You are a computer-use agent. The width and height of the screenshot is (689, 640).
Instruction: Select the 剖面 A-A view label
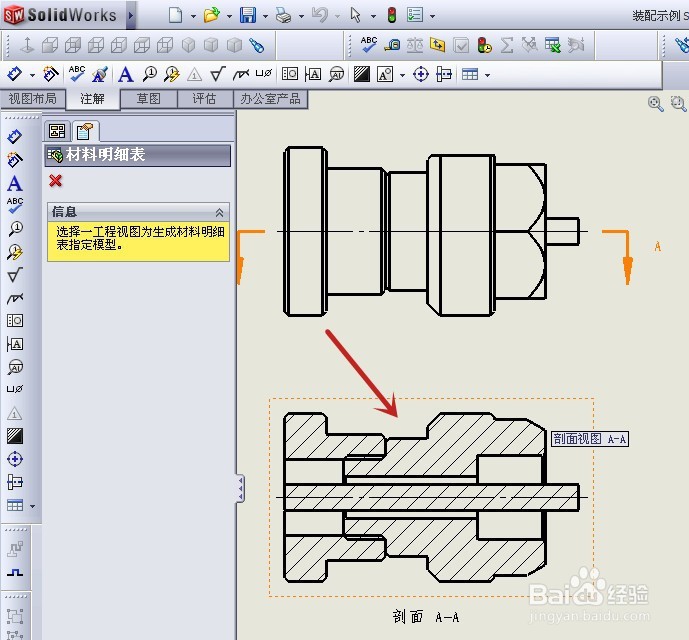pos(425,616)
